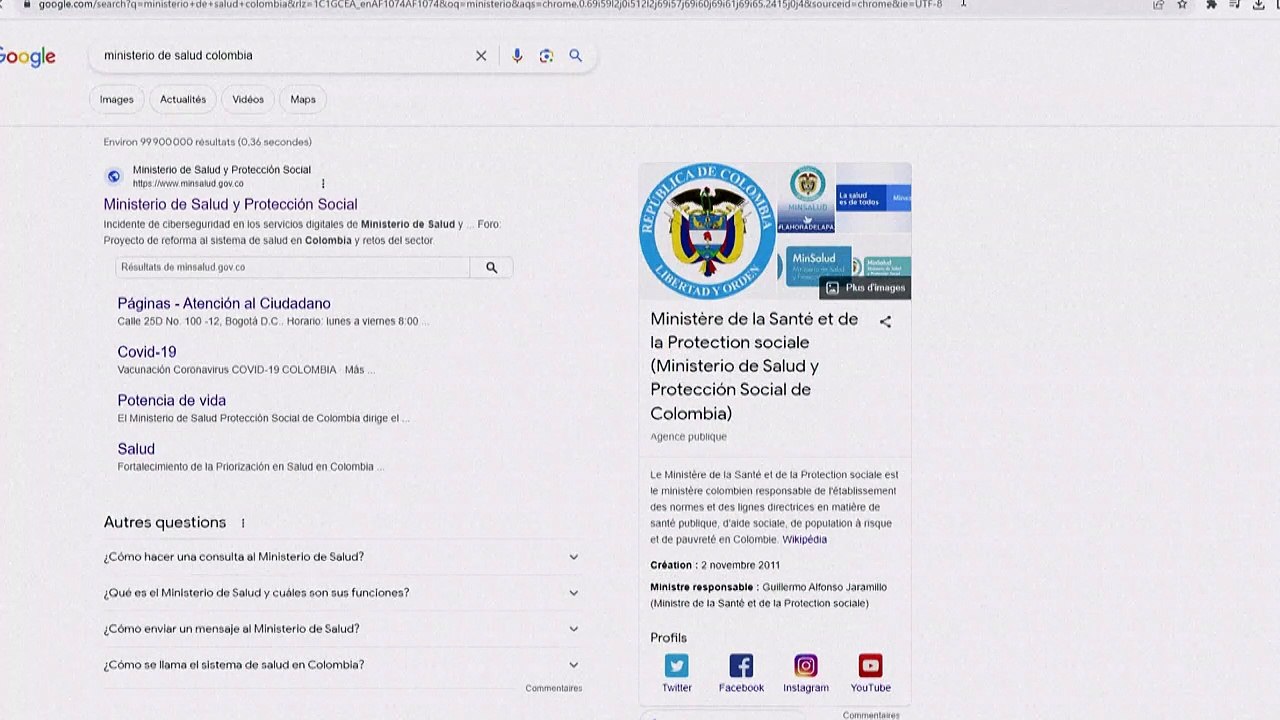The image size is (1280, 720).
Task: Open Chrome extensions puzzle icon
Action: (1211, 5)
